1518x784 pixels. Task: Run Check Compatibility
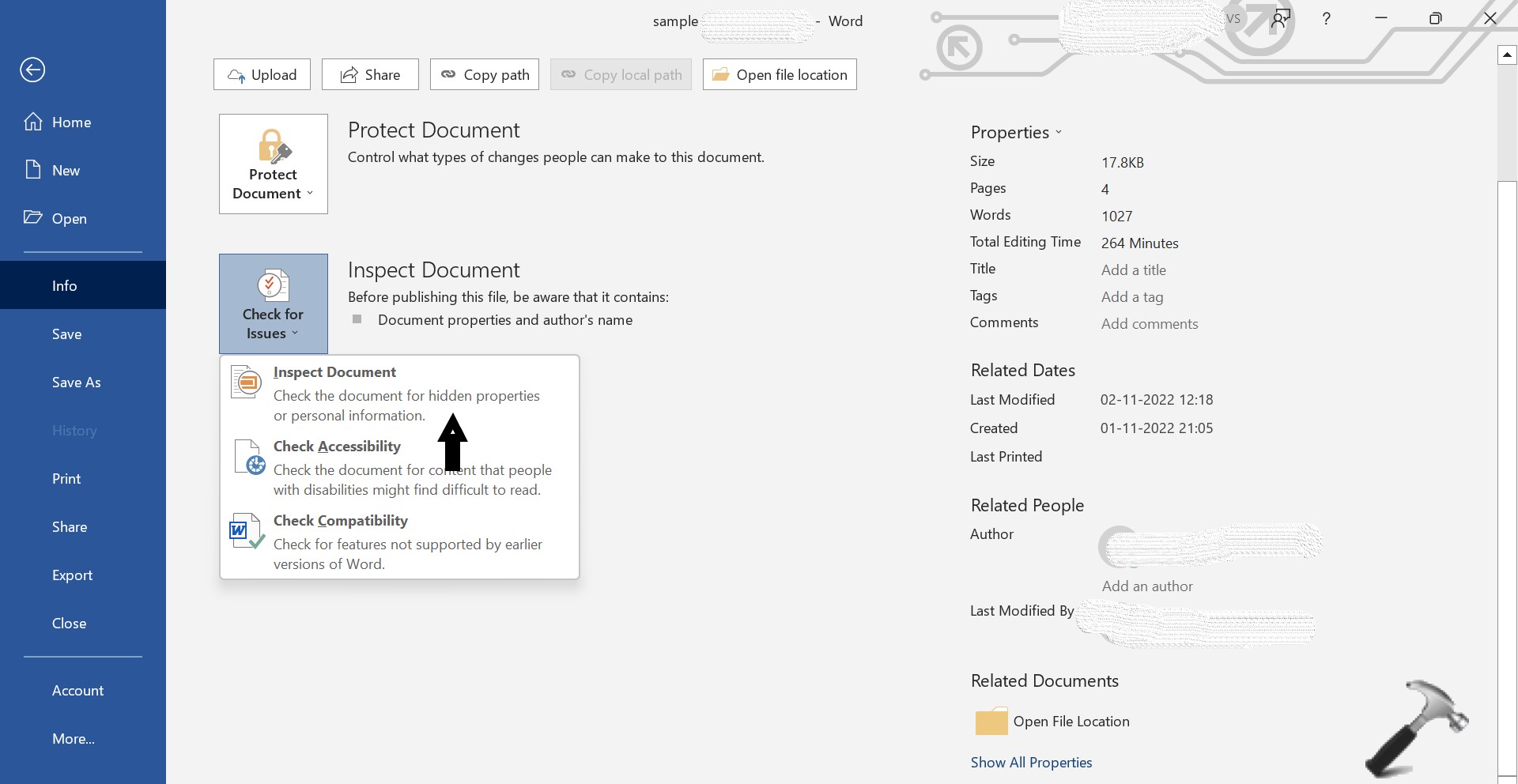pos(341,520)
